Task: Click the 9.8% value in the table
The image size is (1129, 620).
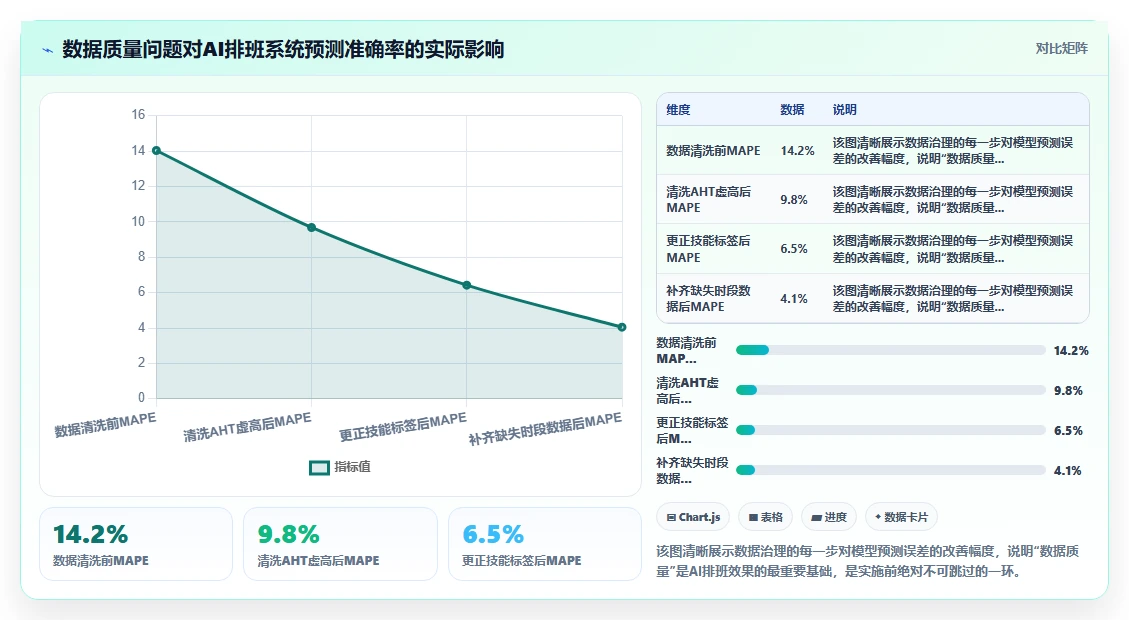Action: click(x=793, y=199)
